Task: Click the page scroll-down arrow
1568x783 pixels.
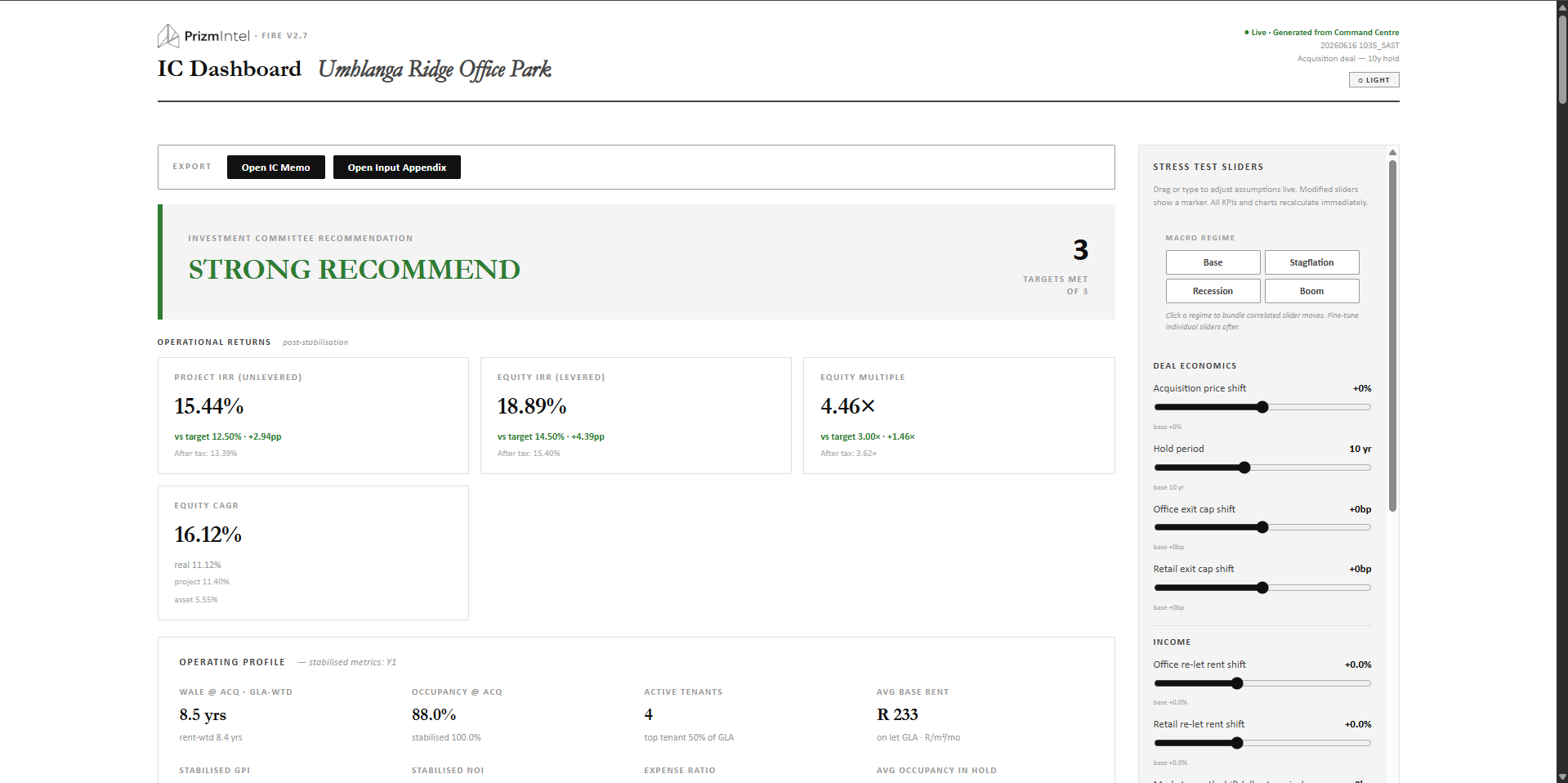Action: coord(1562,776)
